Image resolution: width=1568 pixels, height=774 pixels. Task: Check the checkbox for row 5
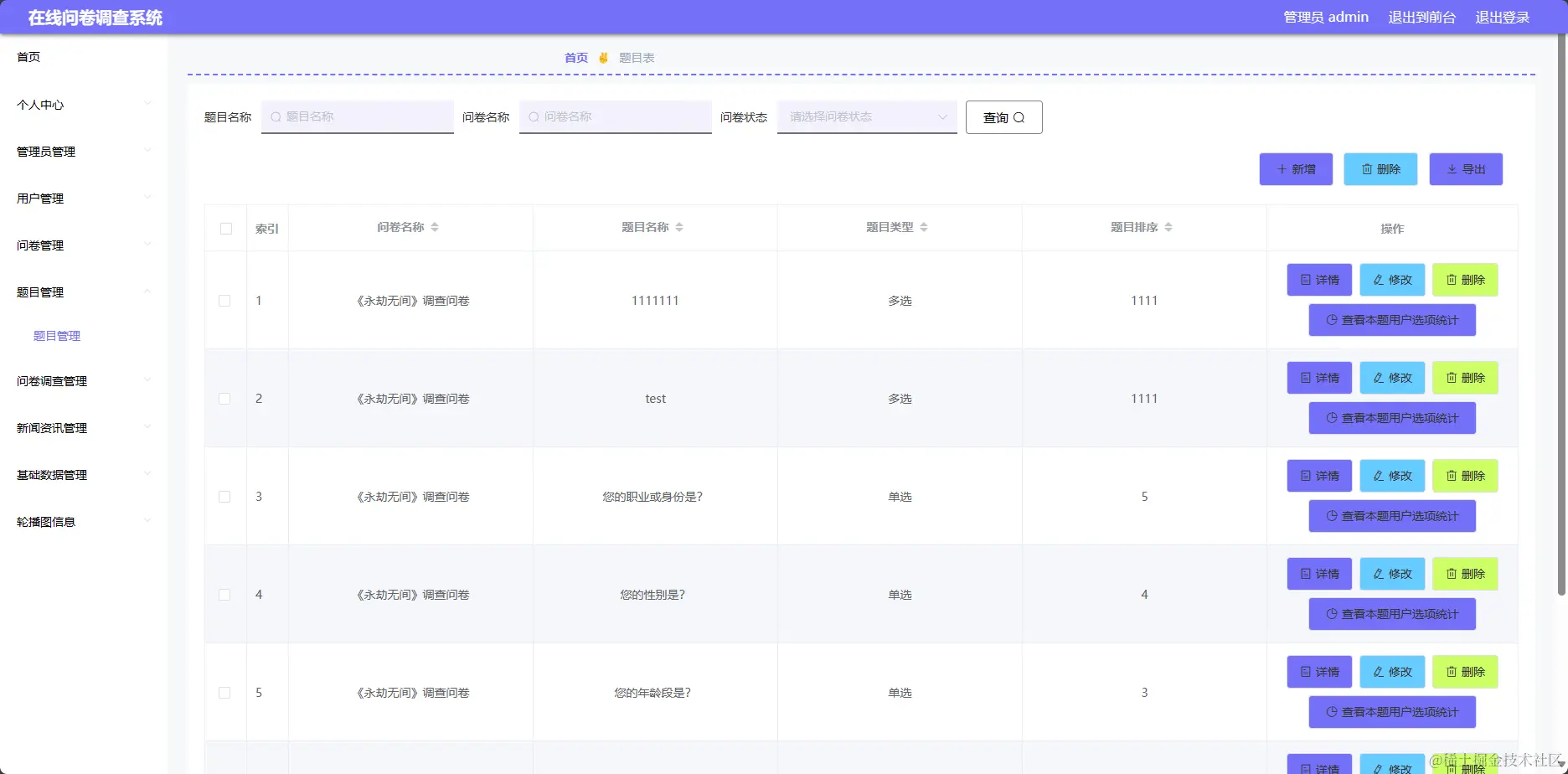pos(224,693)
